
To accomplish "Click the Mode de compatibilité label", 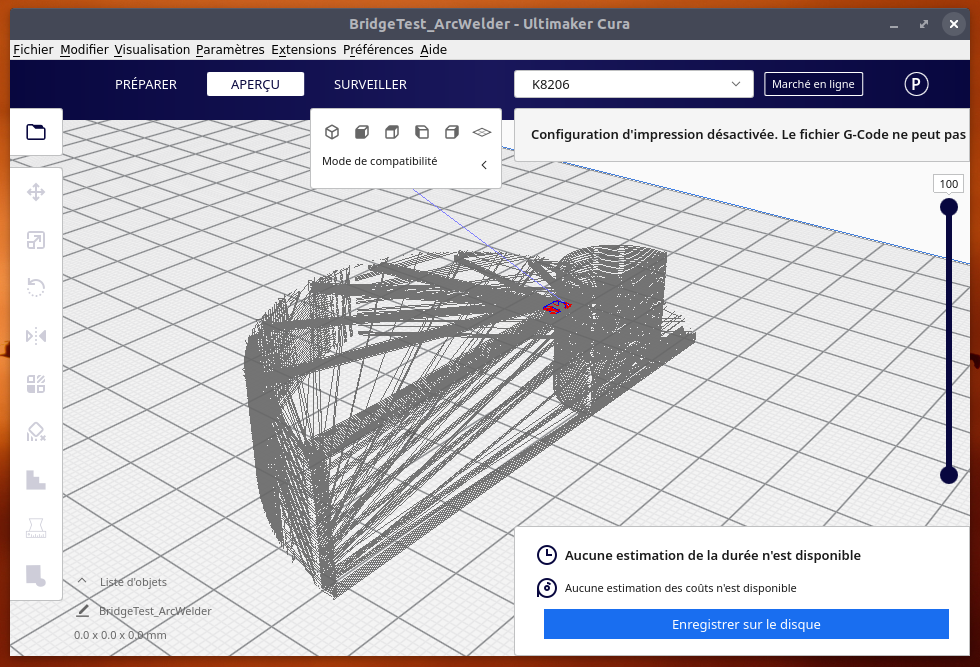I will (x=379, y=161).
